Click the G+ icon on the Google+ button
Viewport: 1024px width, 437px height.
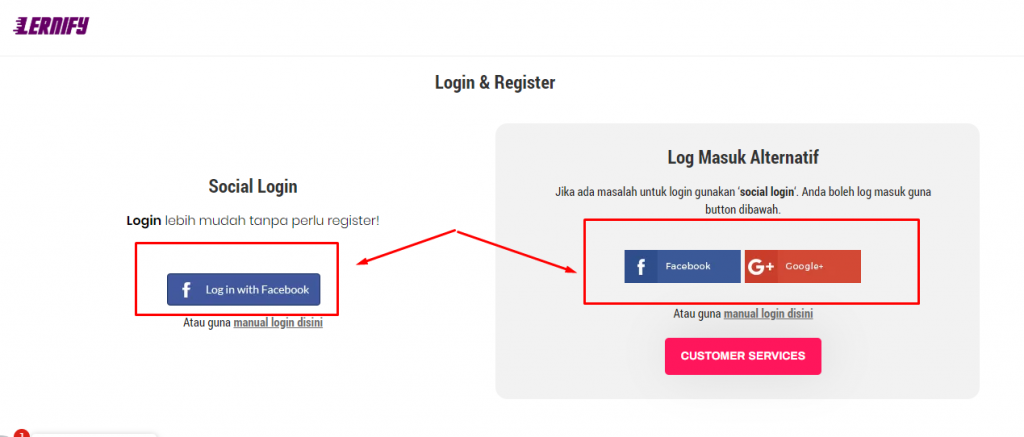(x=761, y=267)
